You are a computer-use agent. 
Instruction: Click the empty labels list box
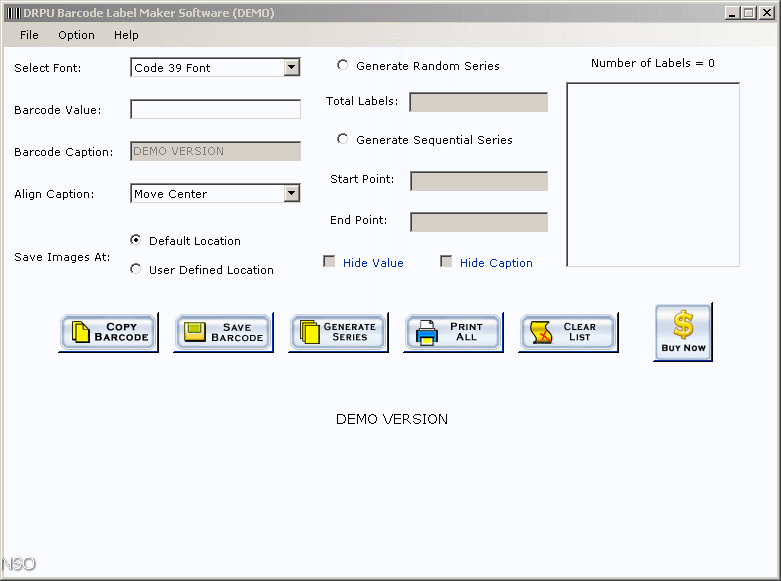(x=653, y=174)
